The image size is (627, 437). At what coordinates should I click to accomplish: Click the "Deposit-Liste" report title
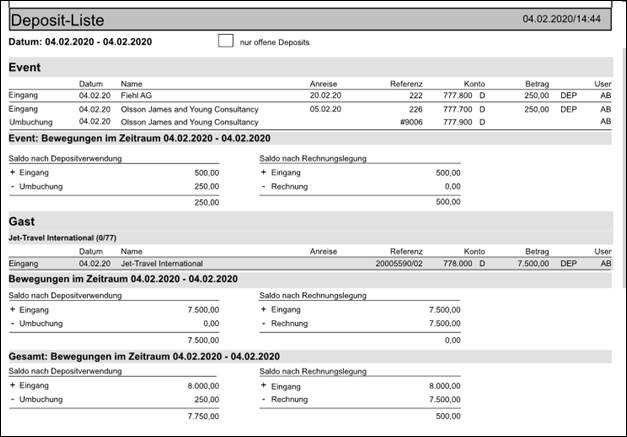62,20
